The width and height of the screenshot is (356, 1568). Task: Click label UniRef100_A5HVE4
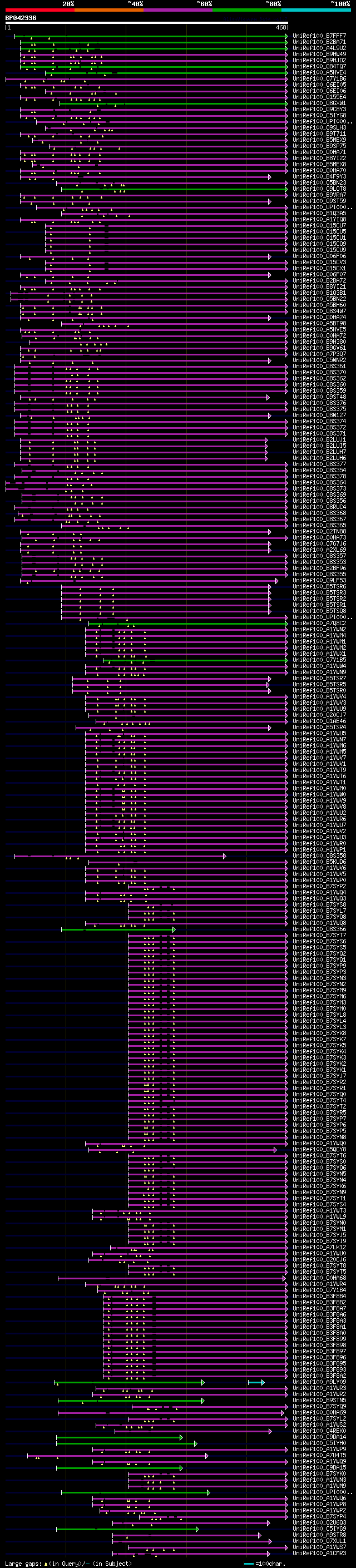(319, 72)
